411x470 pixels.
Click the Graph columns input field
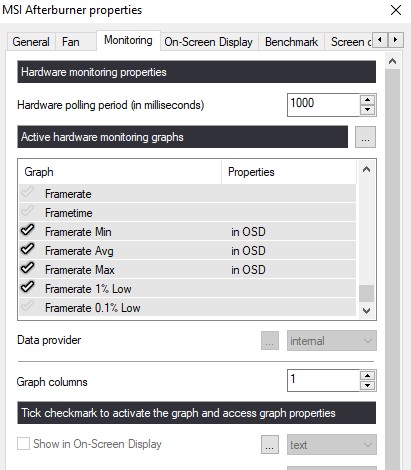tap(323, 380)
